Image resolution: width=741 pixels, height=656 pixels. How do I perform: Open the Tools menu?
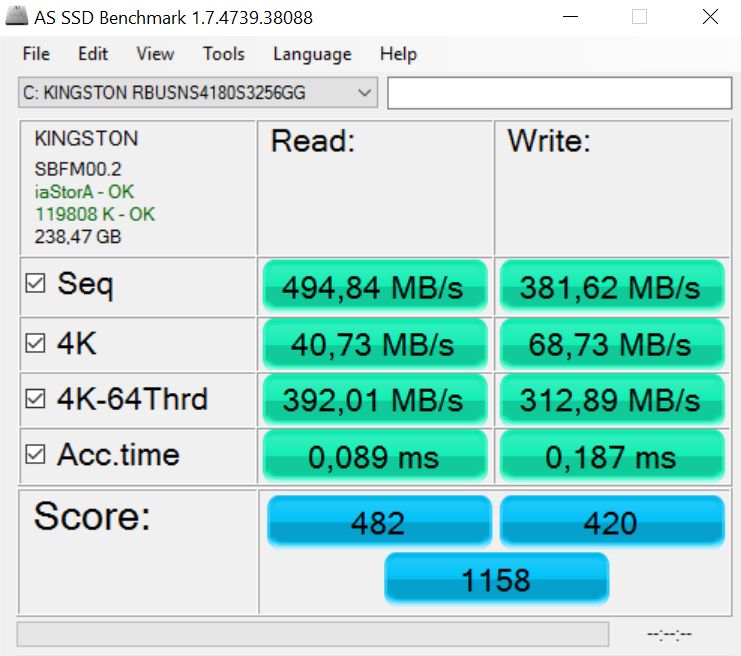click(224, 54)
